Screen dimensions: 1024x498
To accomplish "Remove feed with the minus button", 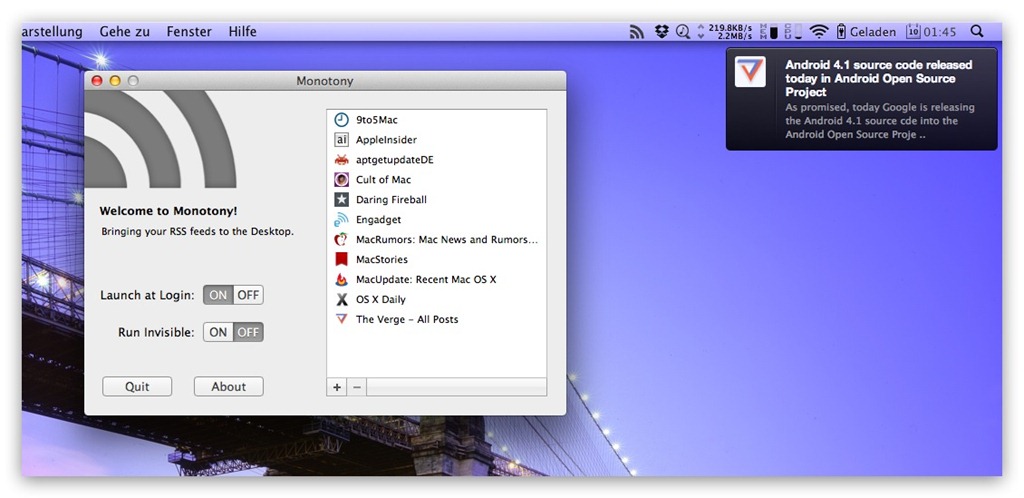I will [x=357, y=387].
